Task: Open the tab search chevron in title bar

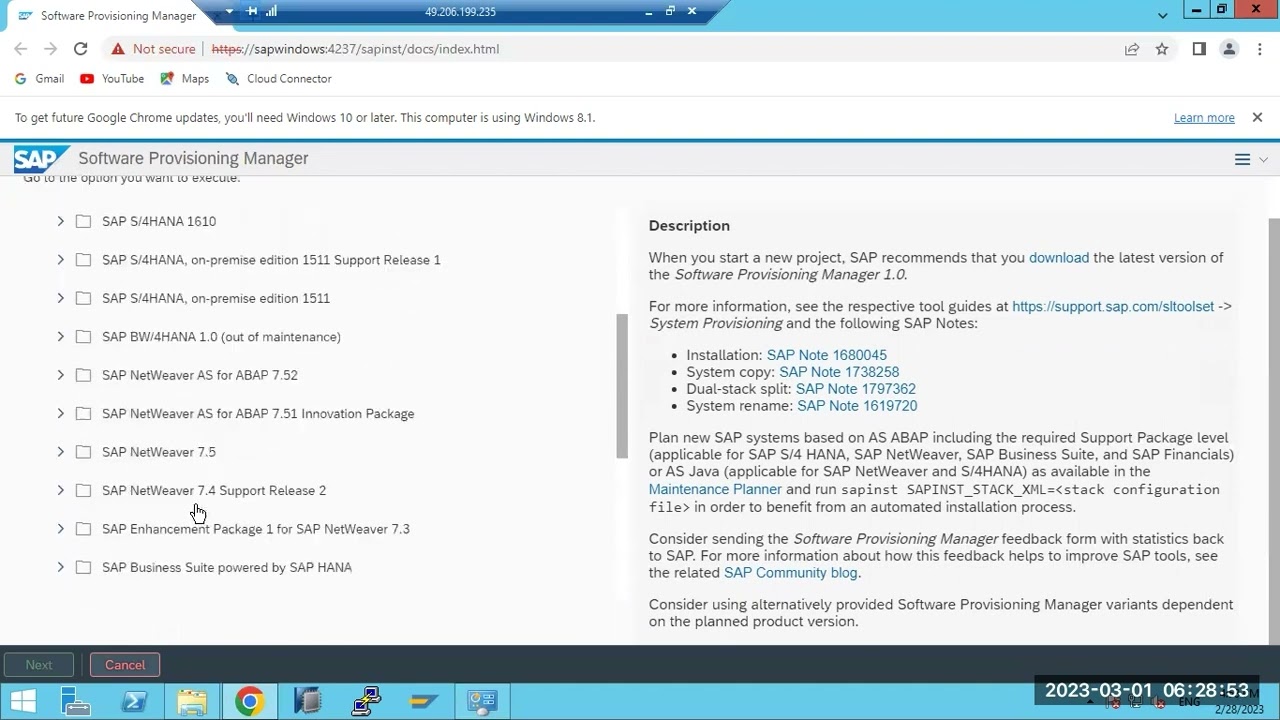Action: [x=1162, y=15]
